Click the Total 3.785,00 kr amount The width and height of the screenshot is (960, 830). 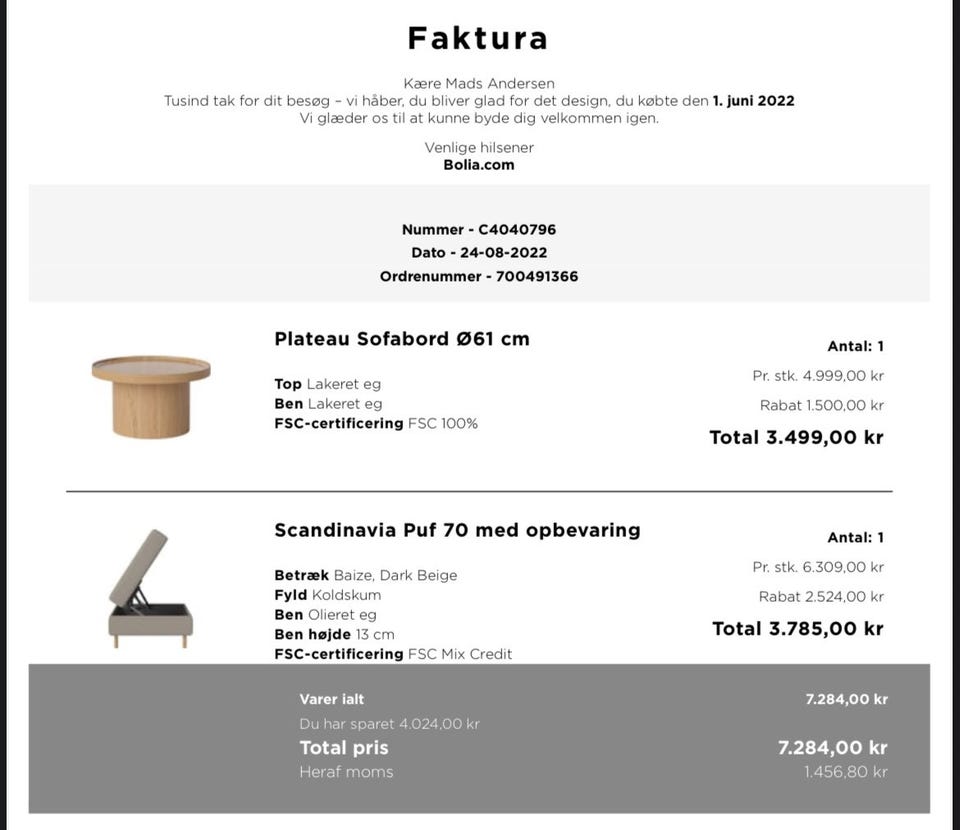point(797,629)
